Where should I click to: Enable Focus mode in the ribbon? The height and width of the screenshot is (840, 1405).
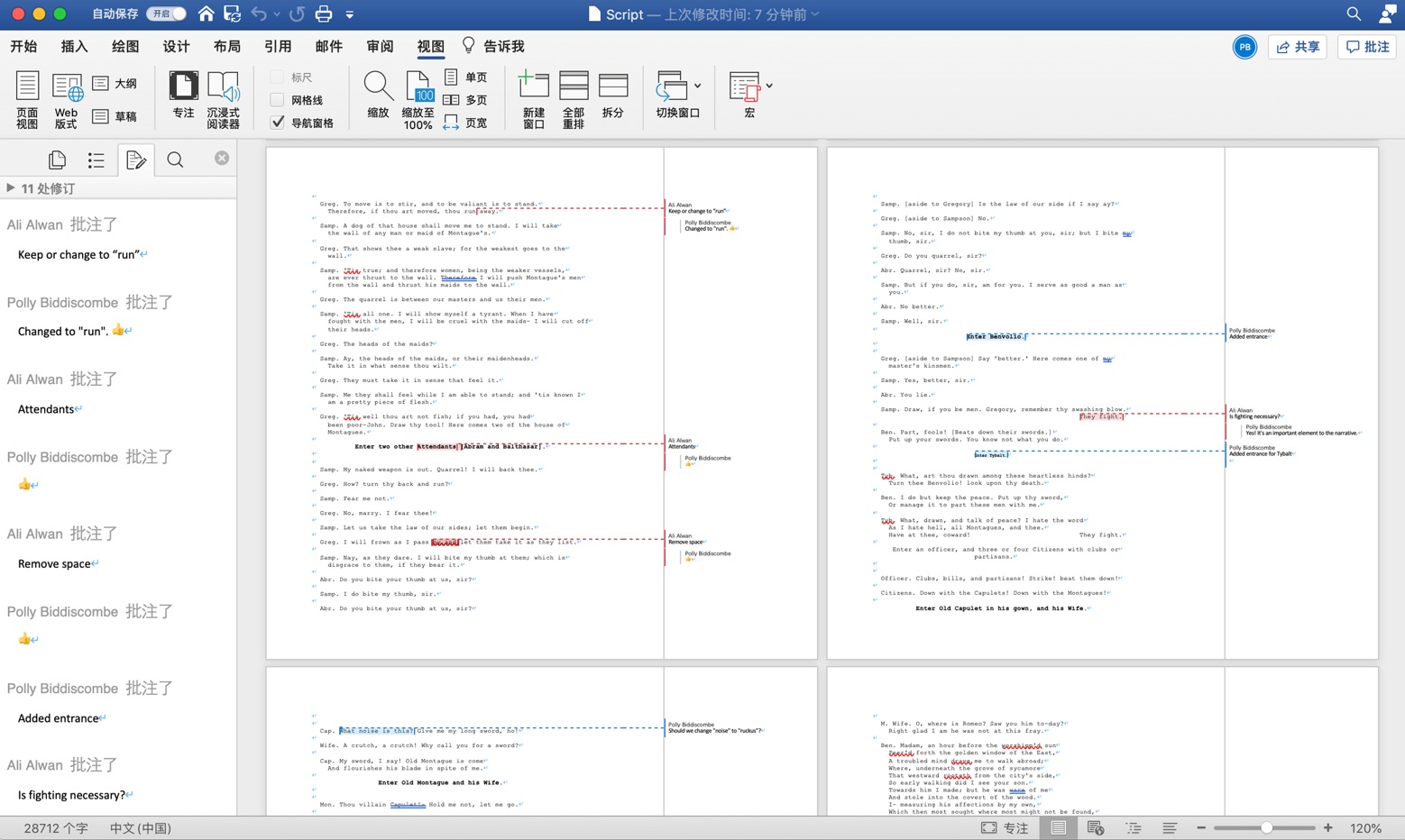point(183,95)
